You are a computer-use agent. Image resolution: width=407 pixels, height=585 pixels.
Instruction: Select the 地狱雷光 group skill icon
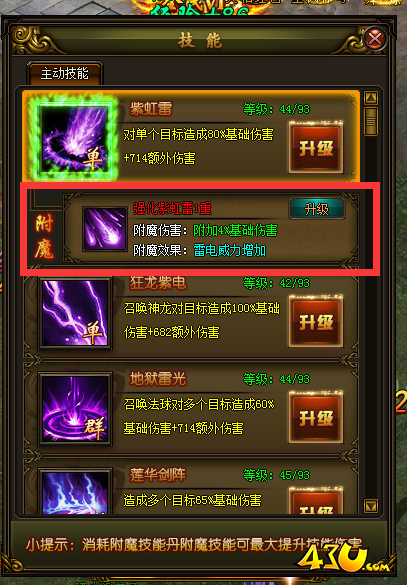[75, 409]
